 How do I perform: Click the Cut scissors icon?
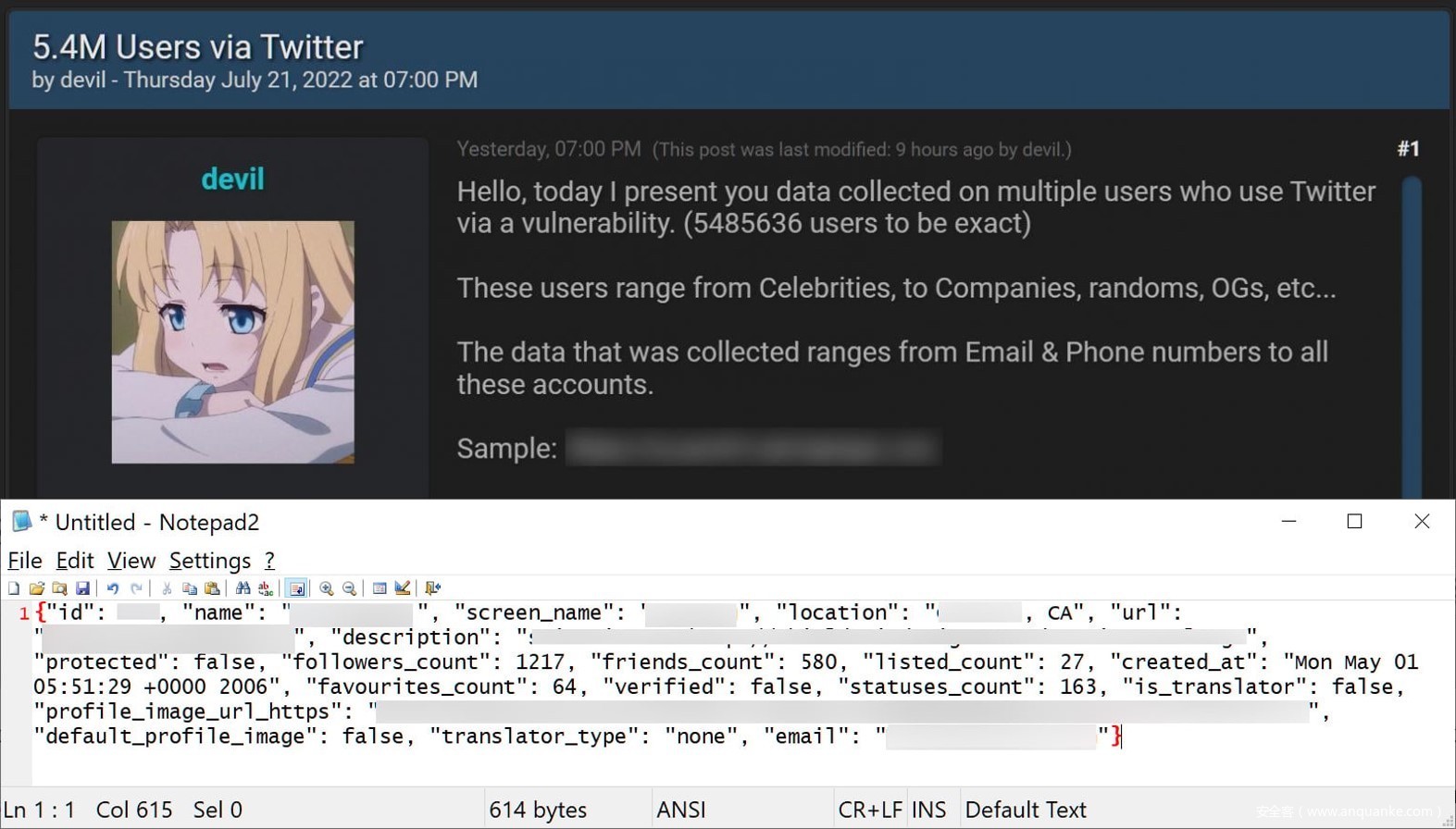pyautogui.click(x=167, y=588)
